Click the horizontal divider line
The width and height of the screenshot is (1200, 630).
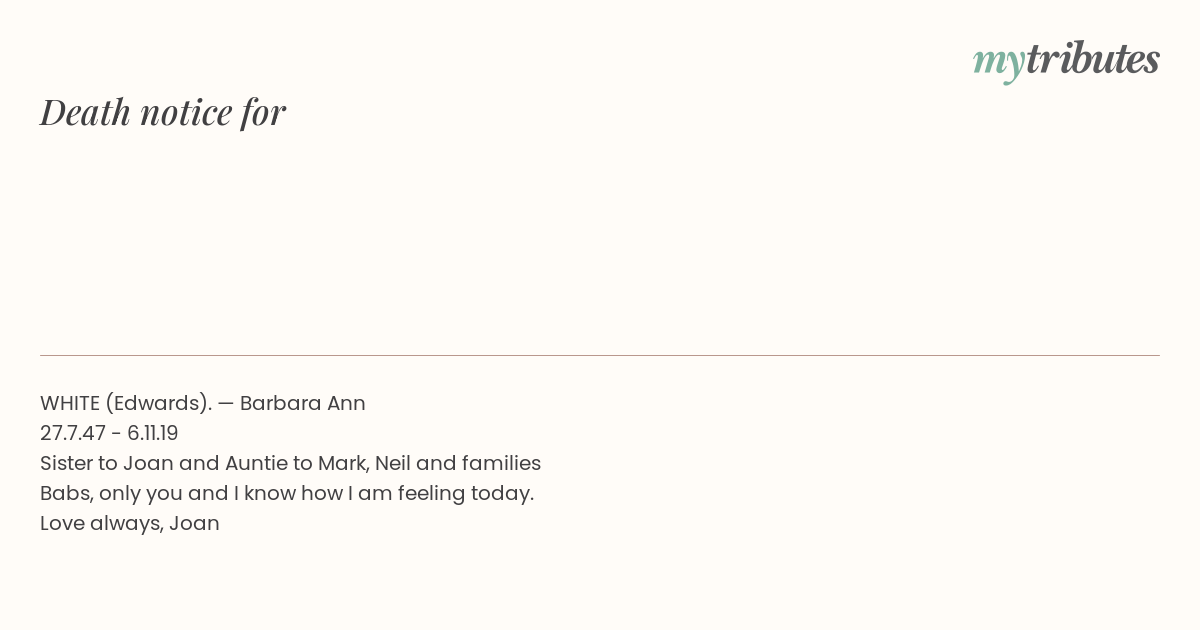pyautogui.click(x=600, y=355)
